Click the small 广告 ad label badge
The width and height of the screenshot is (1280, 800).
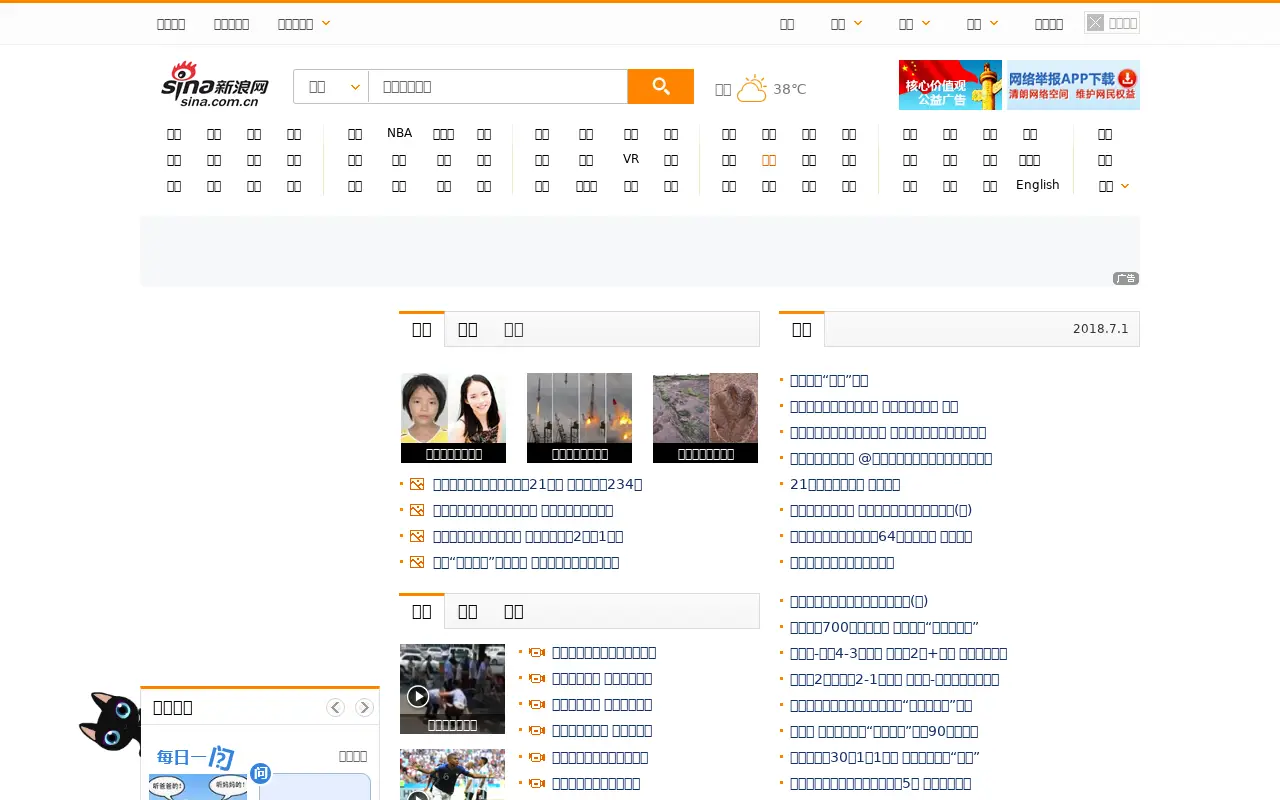tap(1126, 278)
